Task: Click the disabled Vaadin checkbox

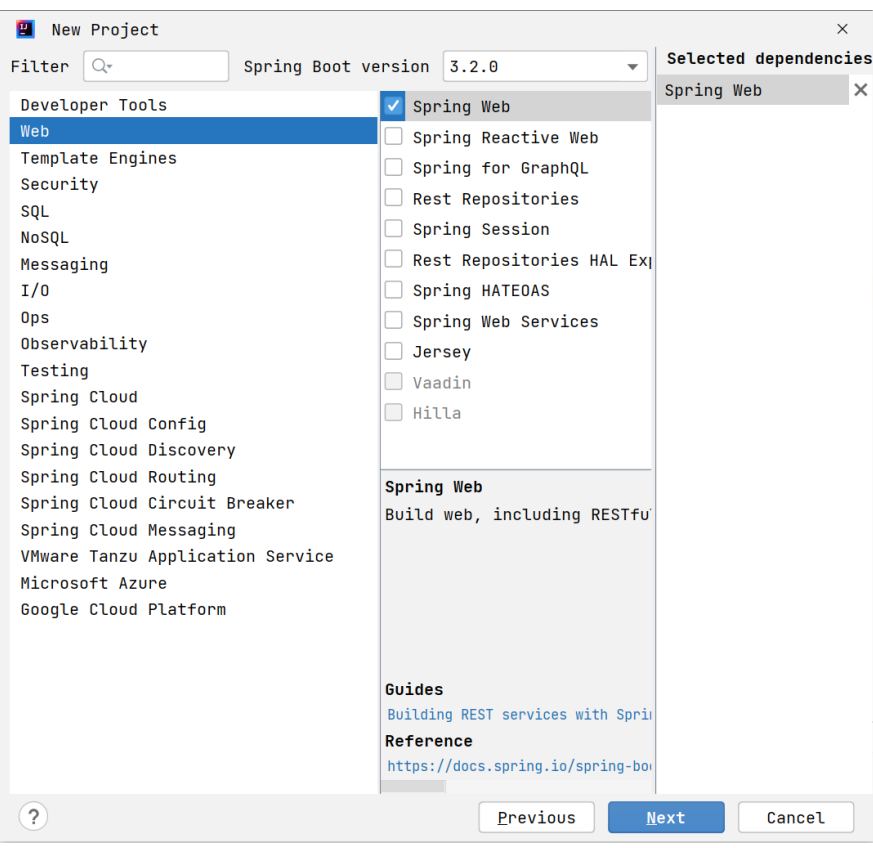Action: click(394, 381)
